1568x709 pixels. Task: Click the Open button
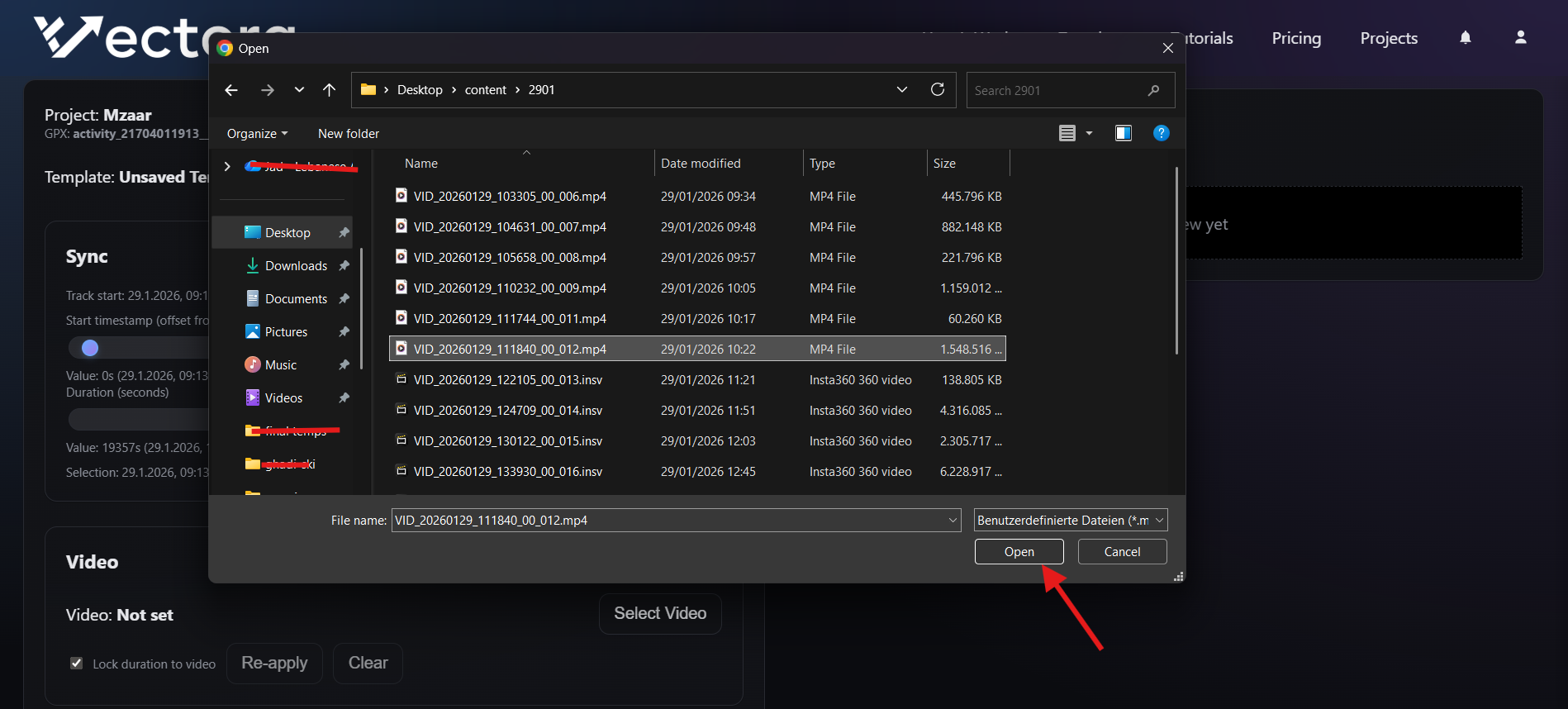click(x=1019, y=551)
